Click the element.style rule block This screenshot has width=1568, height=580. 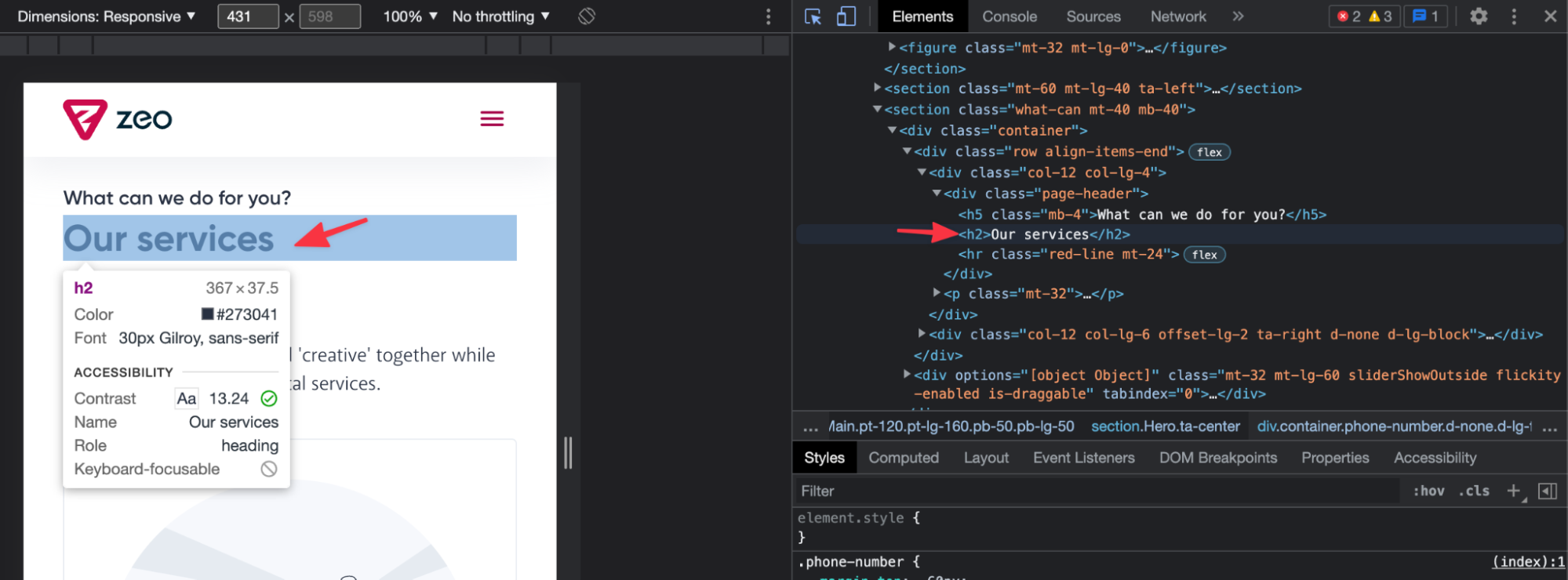[859, 527]
